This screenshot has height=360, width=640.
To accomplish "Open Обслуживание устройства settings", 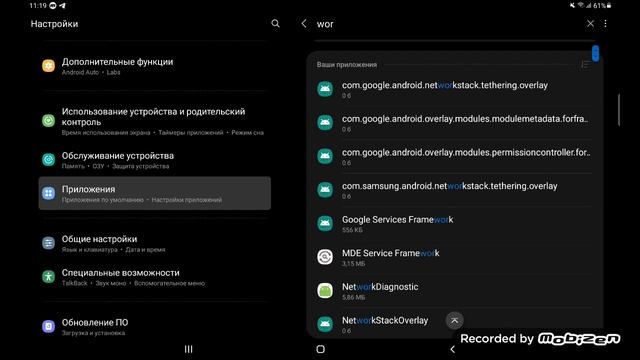I will point(155,160).
